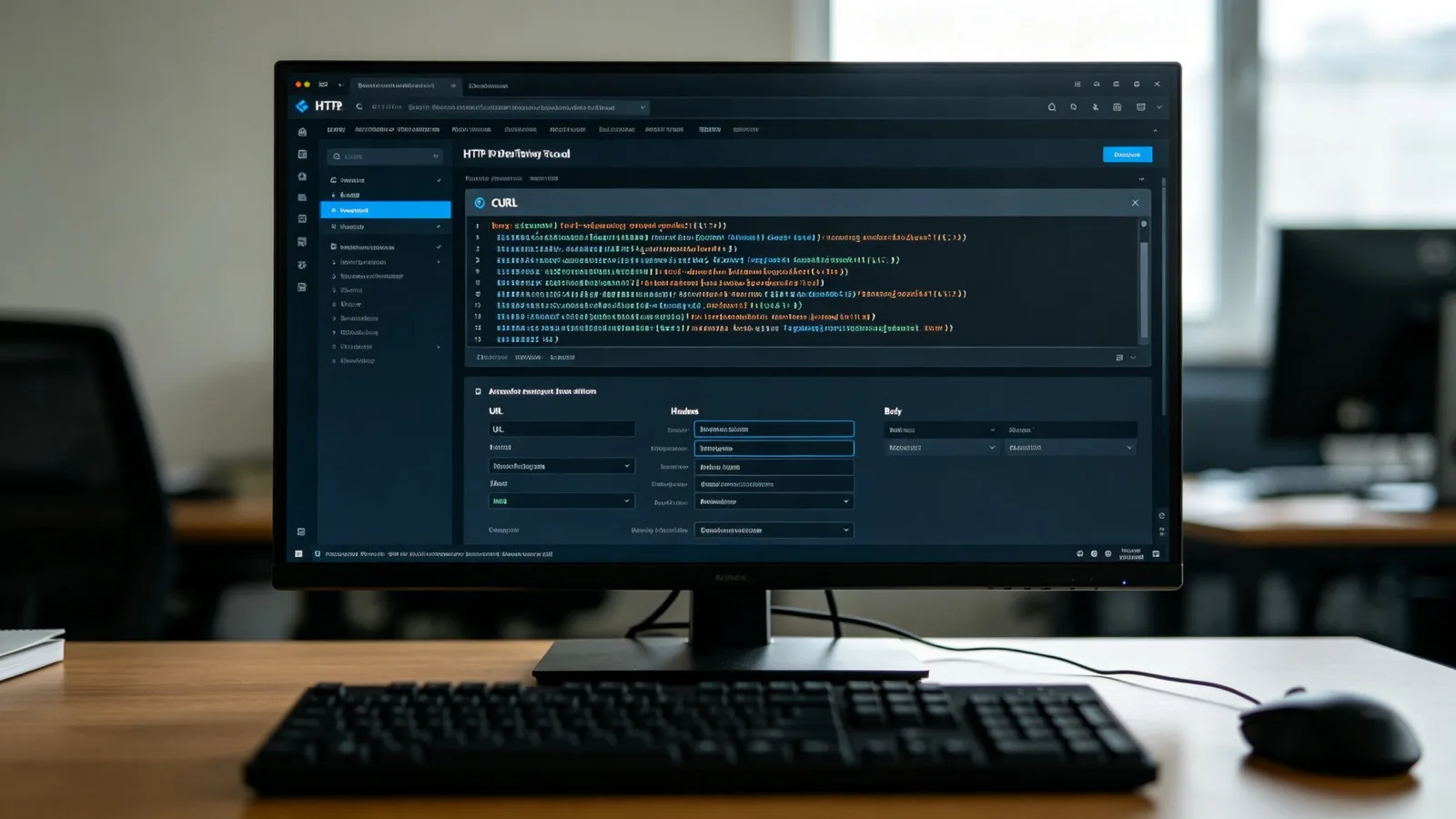Screen dimensions: 1456x819
Task: Click the circular icon beside CURL title
Action: 480,203
